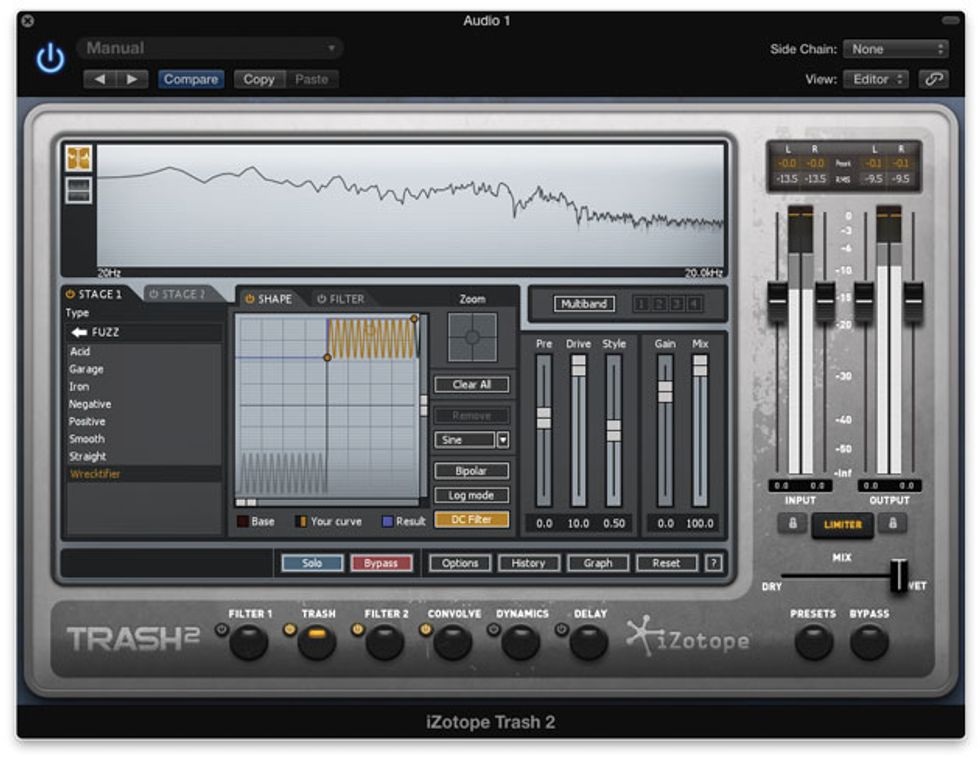Screen dimensions: 980x759
Task: Select the Filter 2 module knob
Action: (384, 642)
